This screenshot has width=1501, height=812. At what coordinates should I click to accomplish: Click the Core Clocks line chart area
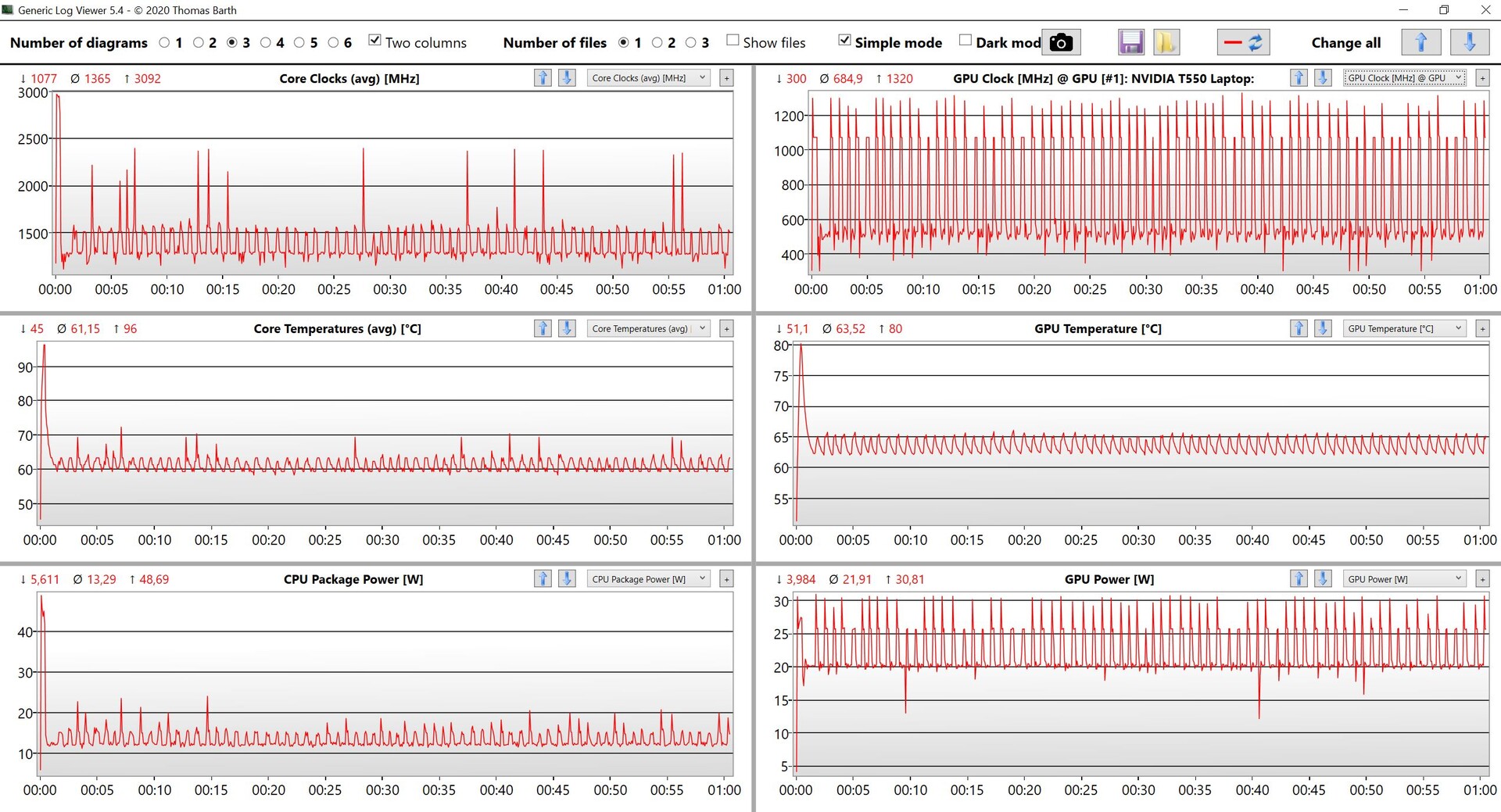tap(392, 183)
